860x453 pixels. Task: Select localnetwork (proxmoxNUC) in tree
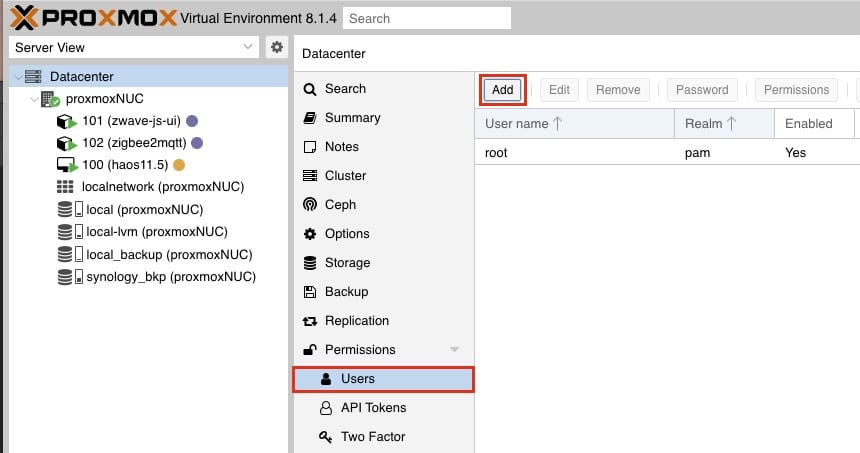(163, 187)
